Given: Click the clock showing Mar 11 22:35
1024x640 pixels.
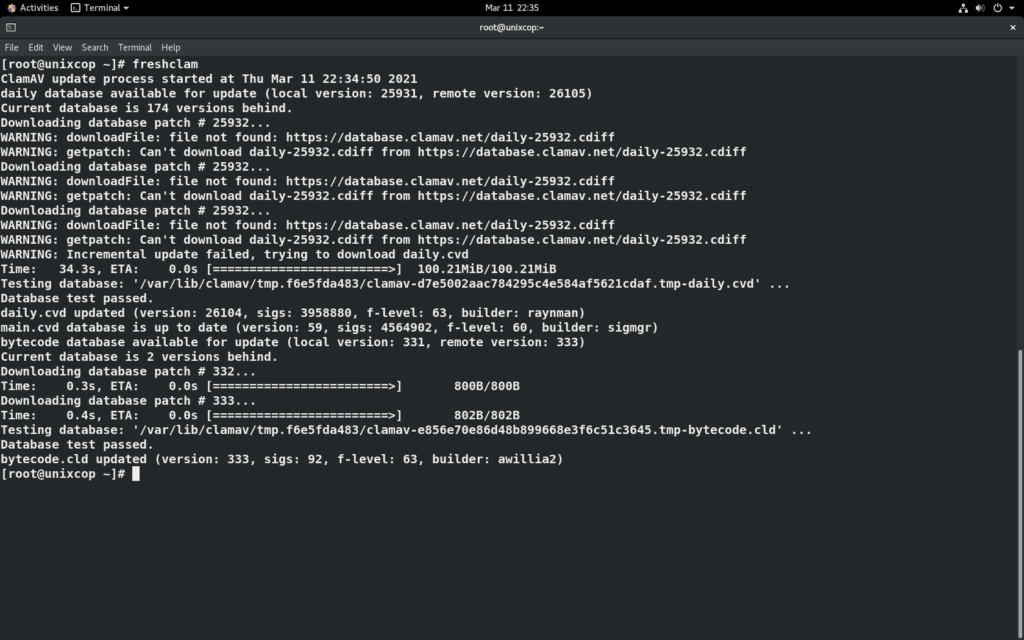Looking at the screenshot, I should point(511,8).
